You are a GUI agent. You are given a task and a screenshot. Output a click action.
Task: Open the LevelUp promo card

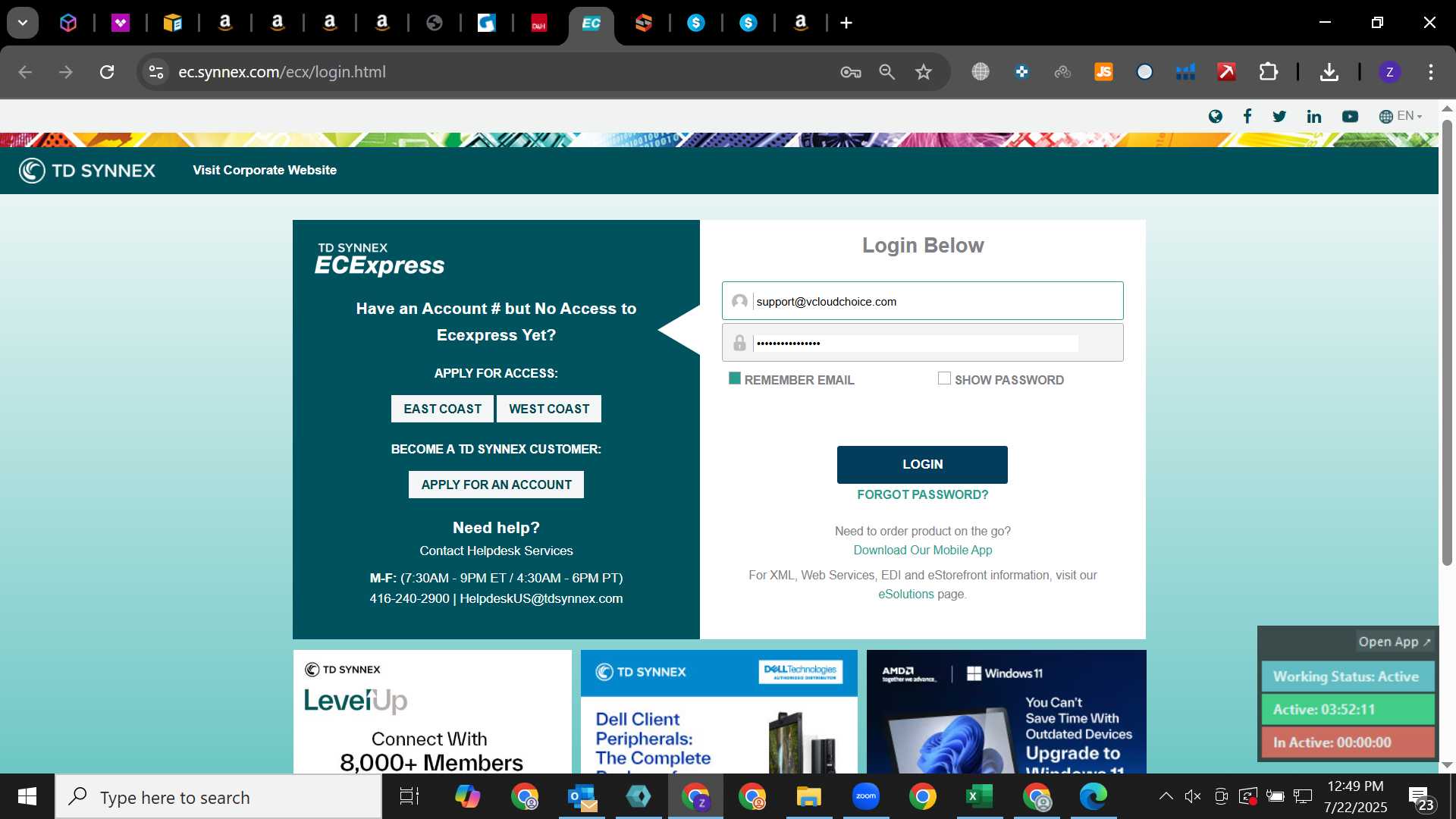pyautogui.click(x=432, y=711)
